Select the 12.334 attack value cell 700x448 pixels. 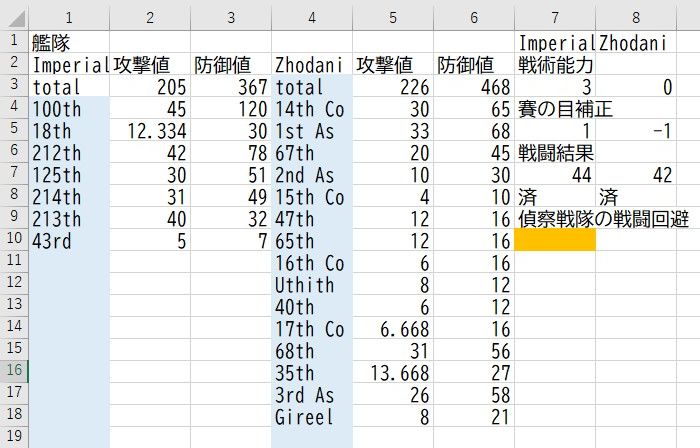pyautogui.click(x=150, y=130)
